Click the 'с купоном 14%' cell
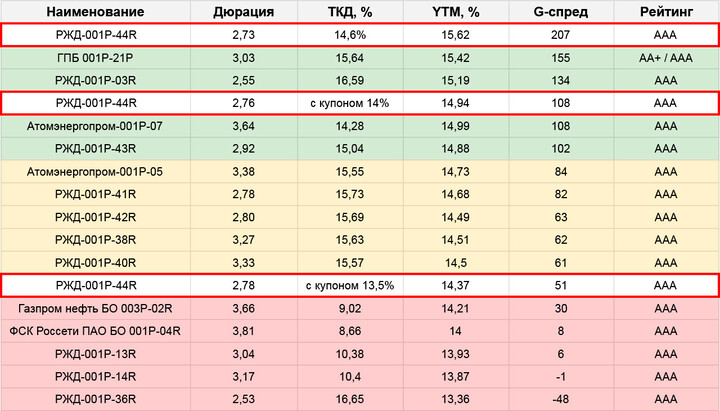Screen dimensions: 720x411 (350, 103)
